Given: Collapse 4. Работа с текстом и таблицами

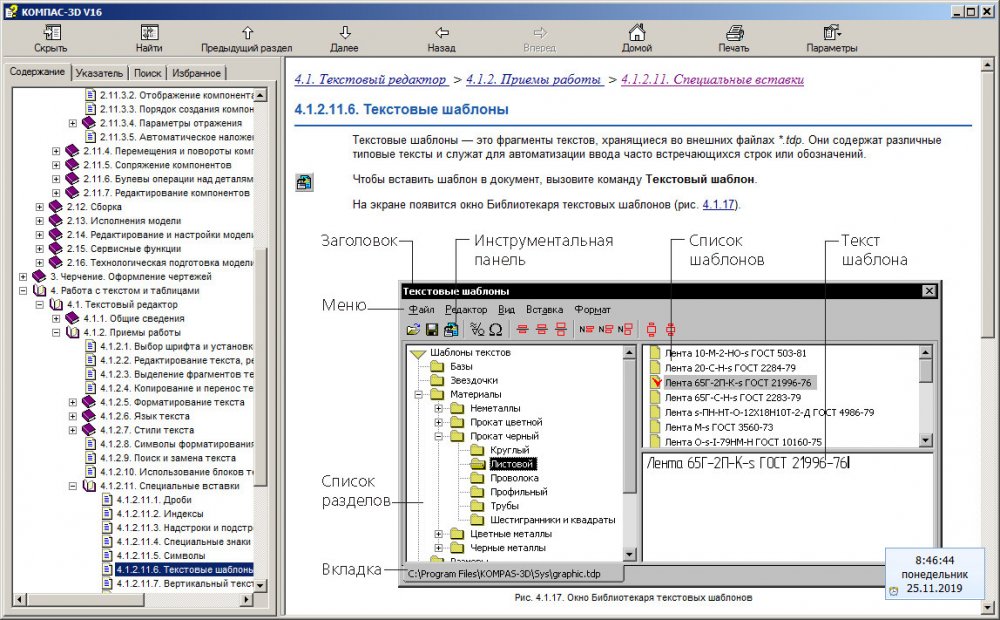Looking at the screenshot, I should 23,291.
